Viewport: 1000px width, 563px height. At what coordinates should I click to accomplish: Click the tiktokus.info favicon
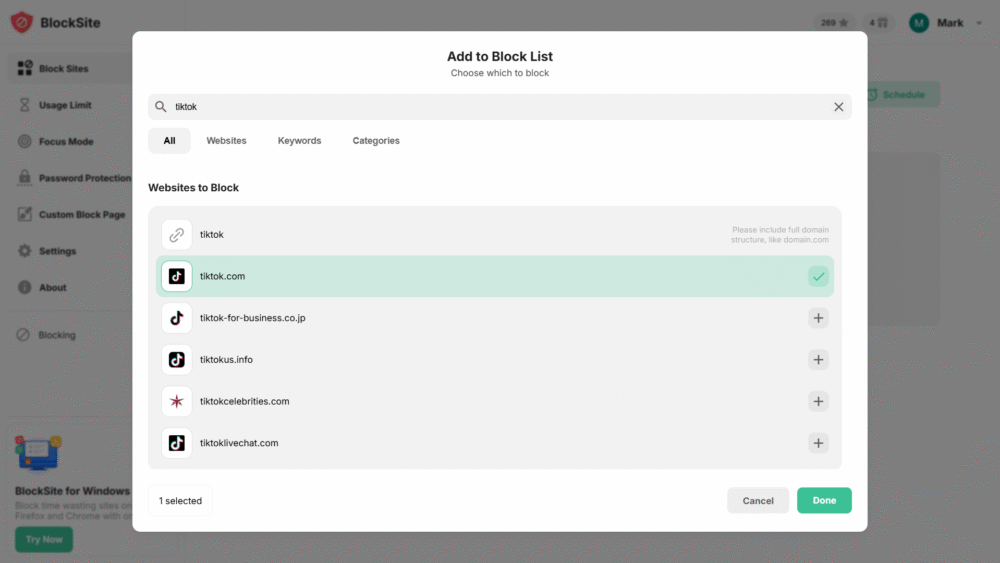coord(177,360)
